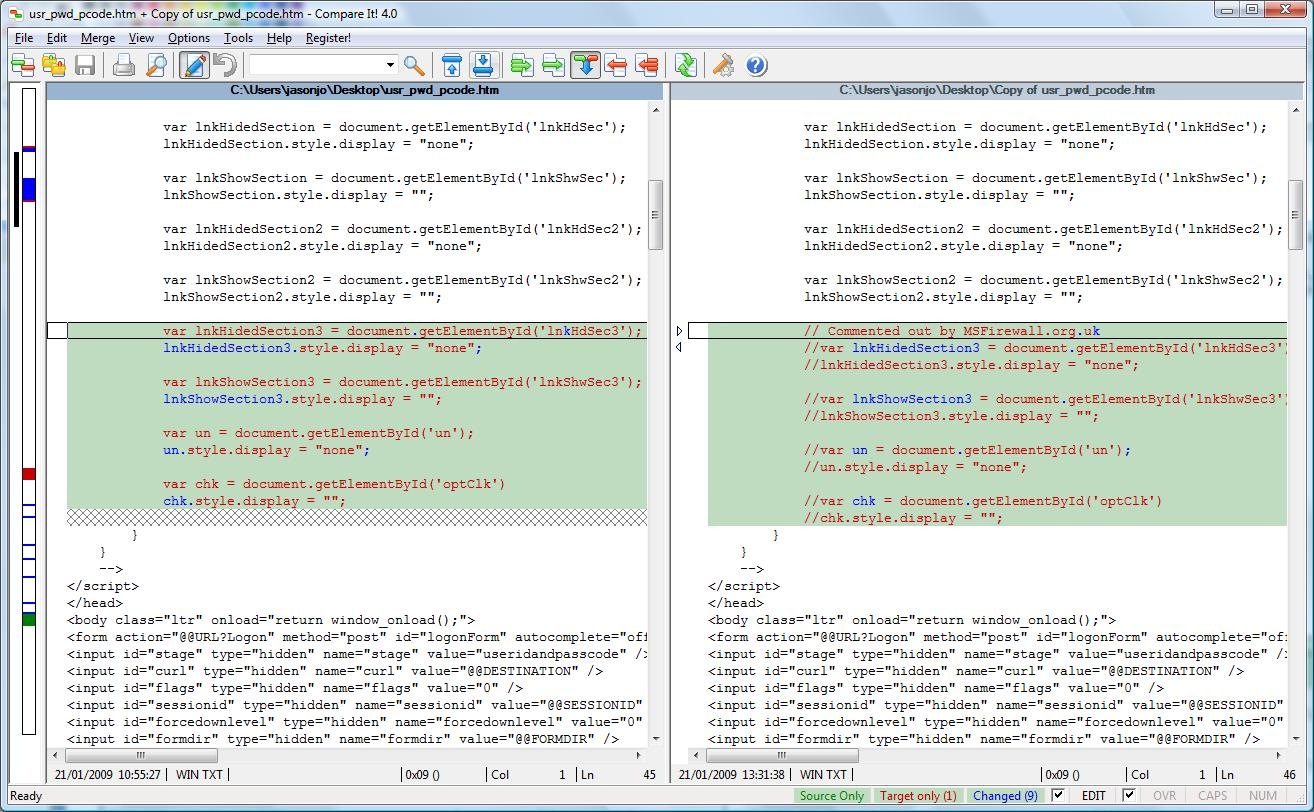
Task: Click left file path header usr_pwd_pcode.htm
Action: [x=365, y=90]
